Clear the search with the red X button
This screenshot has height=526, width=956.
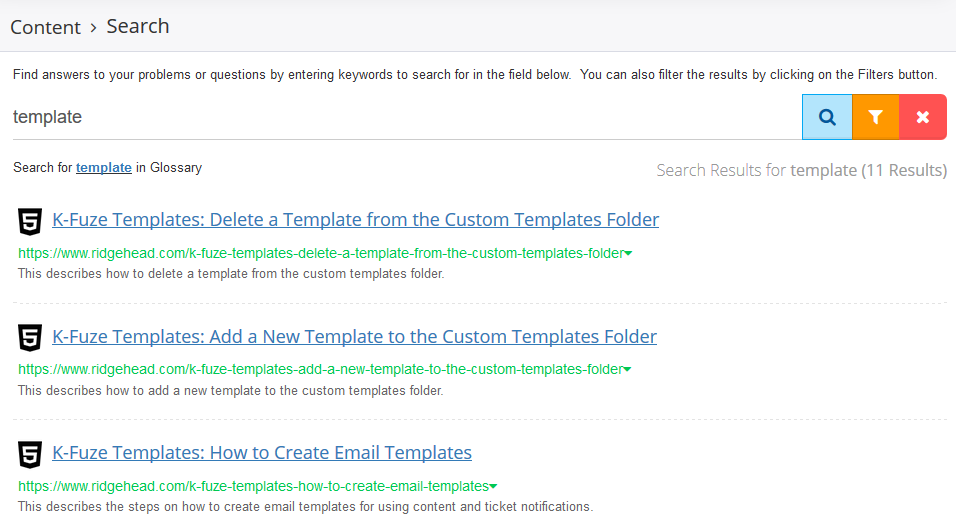coord(923,117)
